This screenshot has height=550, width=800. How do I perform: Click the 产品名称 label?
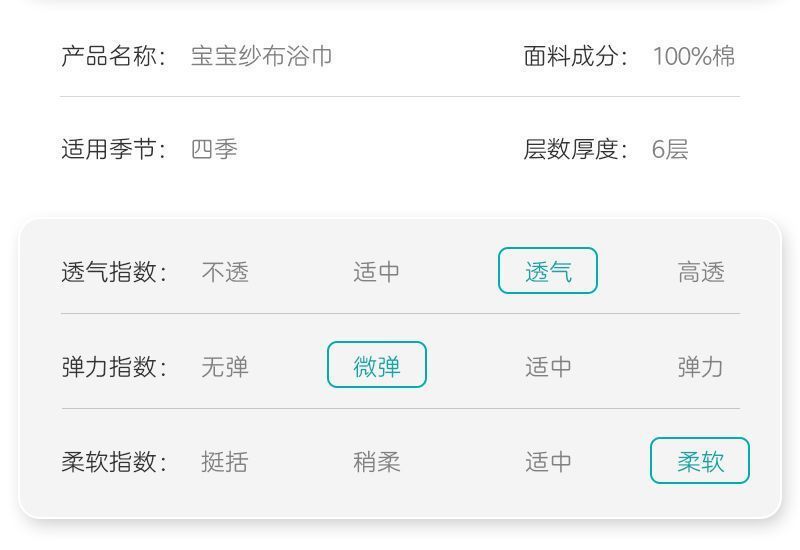tap(114, 56)
